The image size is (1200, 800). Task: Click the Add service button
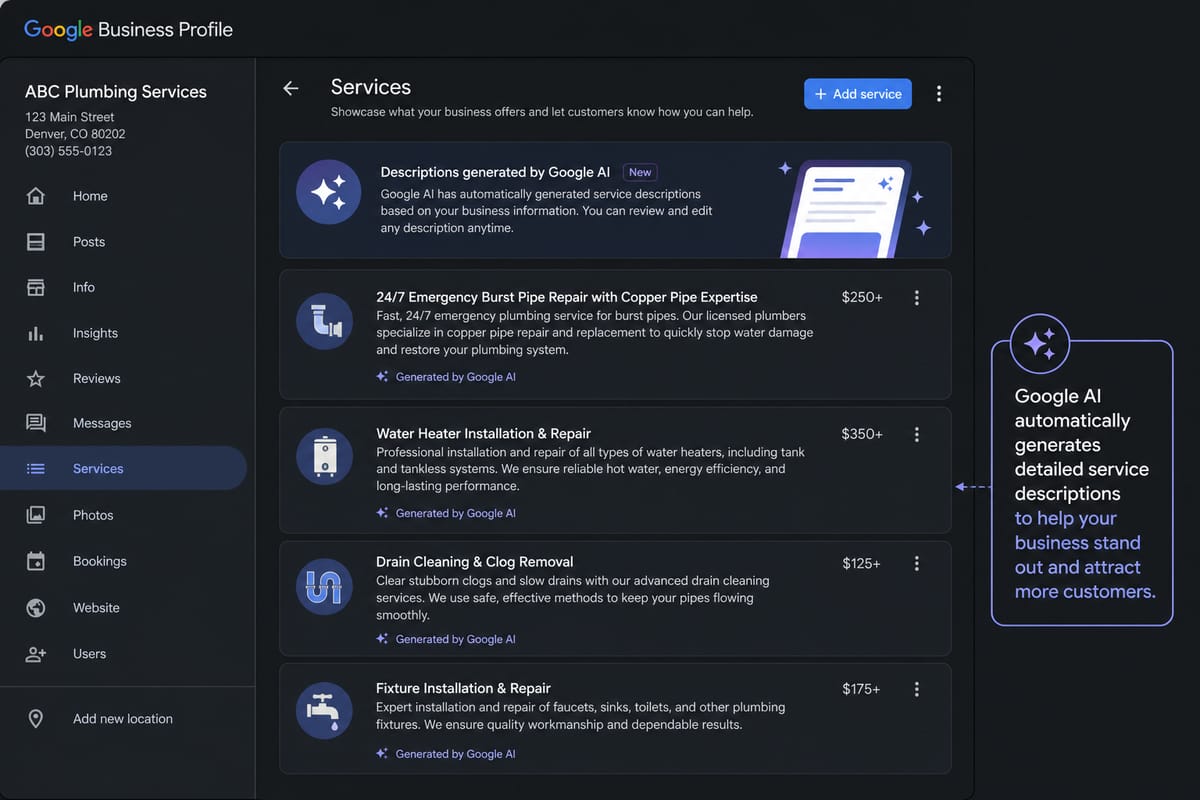(x=858, y=94)
